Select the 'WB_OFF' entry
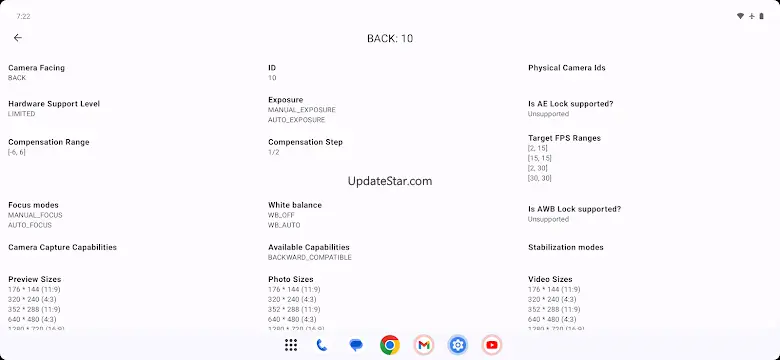This screenshot has width=780, height=360. (x=281, y=215)
